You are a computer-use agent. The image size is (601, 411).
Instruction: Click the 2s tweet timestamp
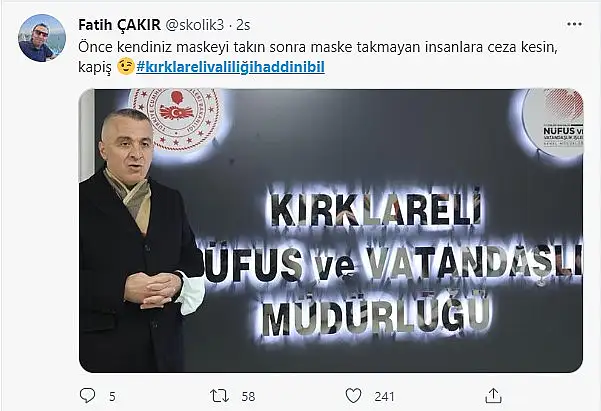coord(243,25)
